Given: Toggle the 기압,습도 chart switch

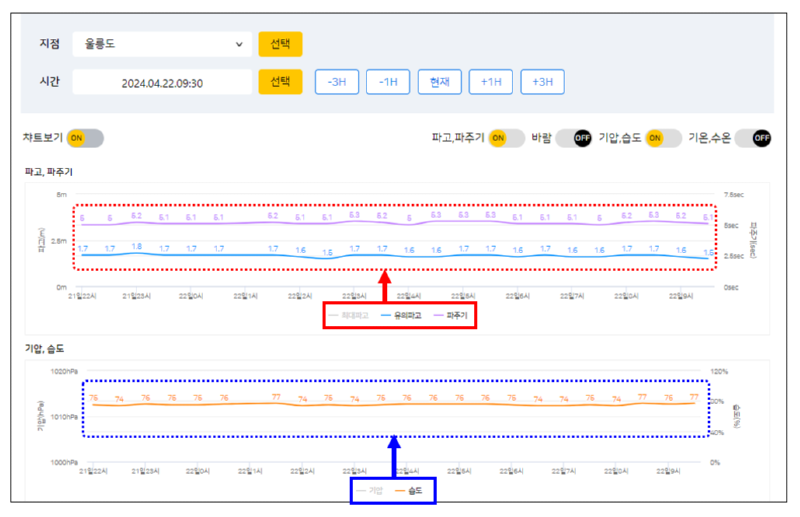Looking at the screenshot, I should click(x=663, y=138).
